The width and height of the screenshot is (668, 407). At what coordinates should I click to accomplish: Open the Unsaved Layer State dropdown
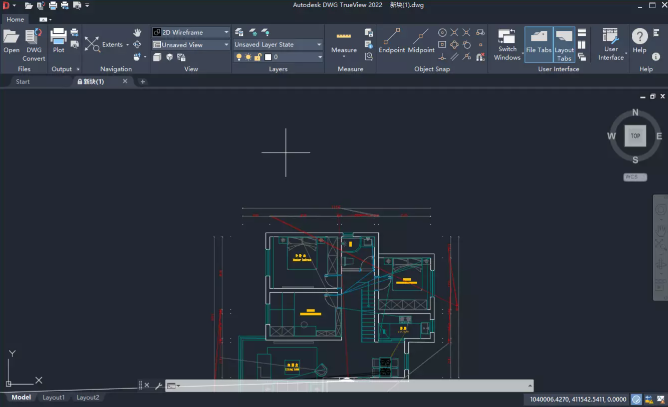point(278,44)
